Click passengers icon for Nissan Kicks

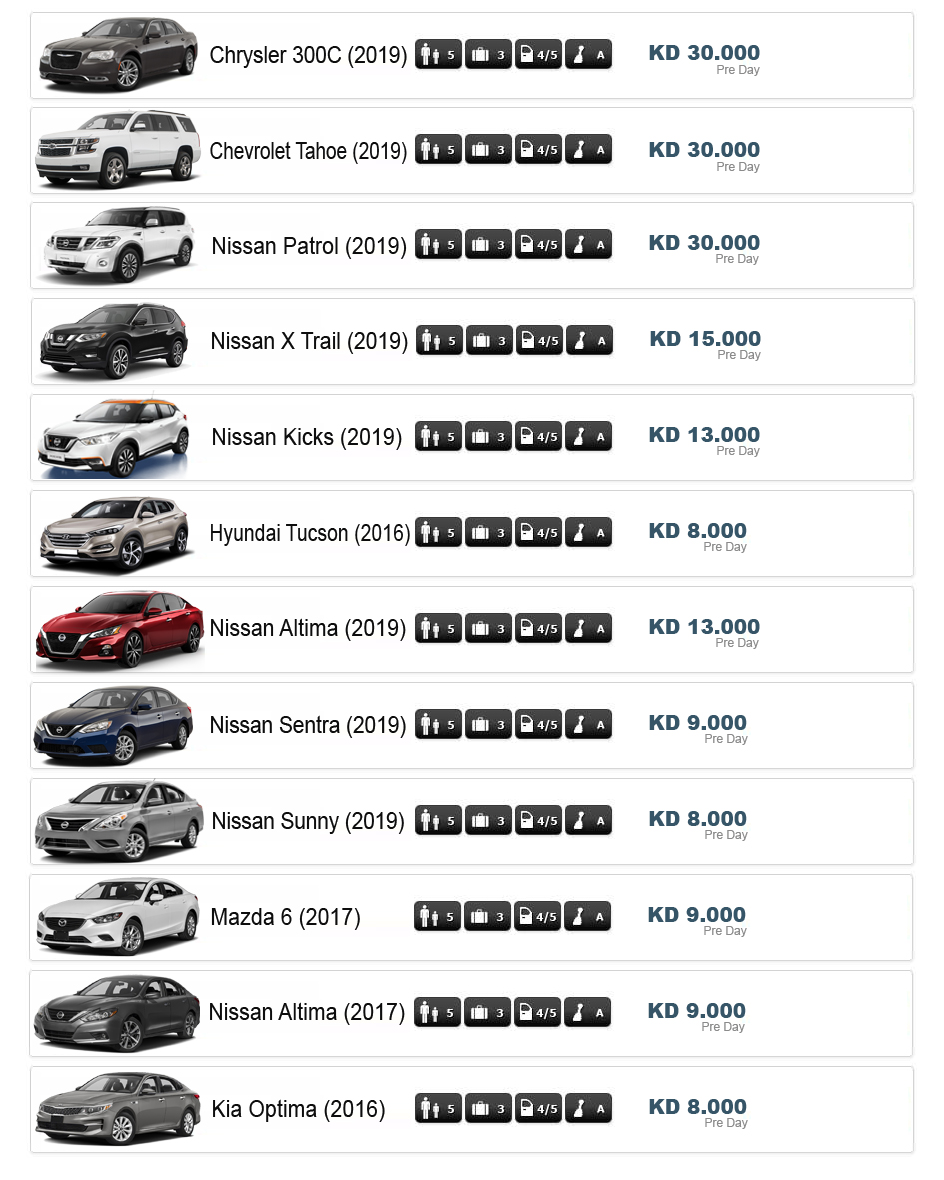438,437
